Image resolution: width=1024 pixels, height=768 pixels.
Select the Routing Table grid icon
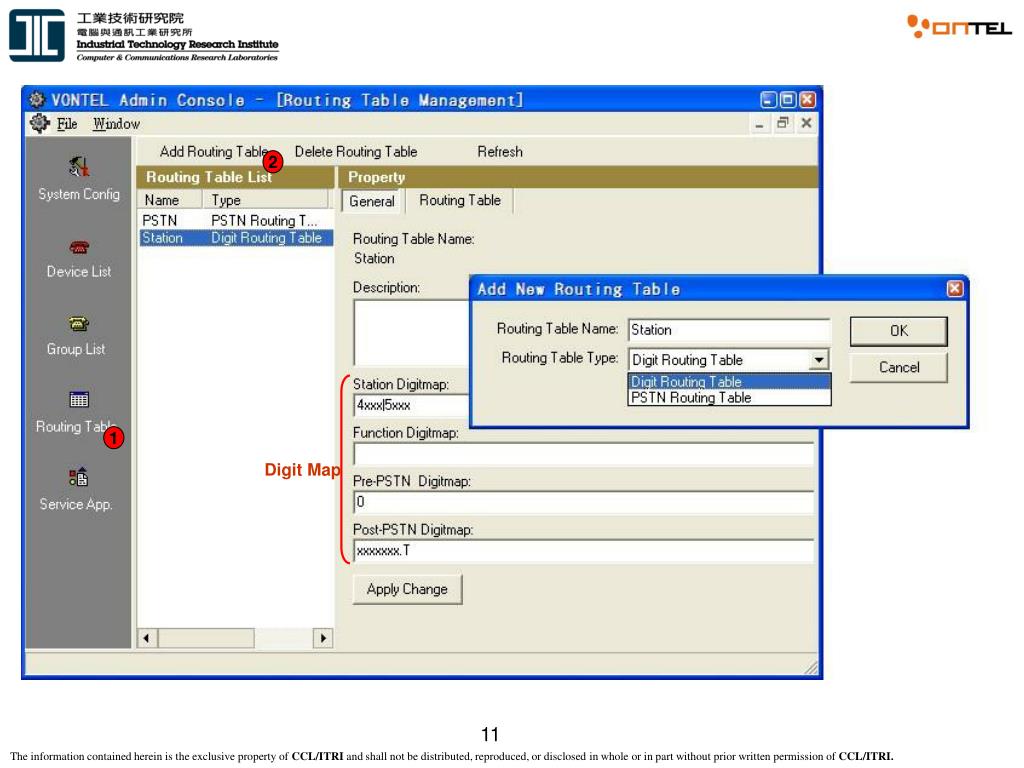(78, 400)
